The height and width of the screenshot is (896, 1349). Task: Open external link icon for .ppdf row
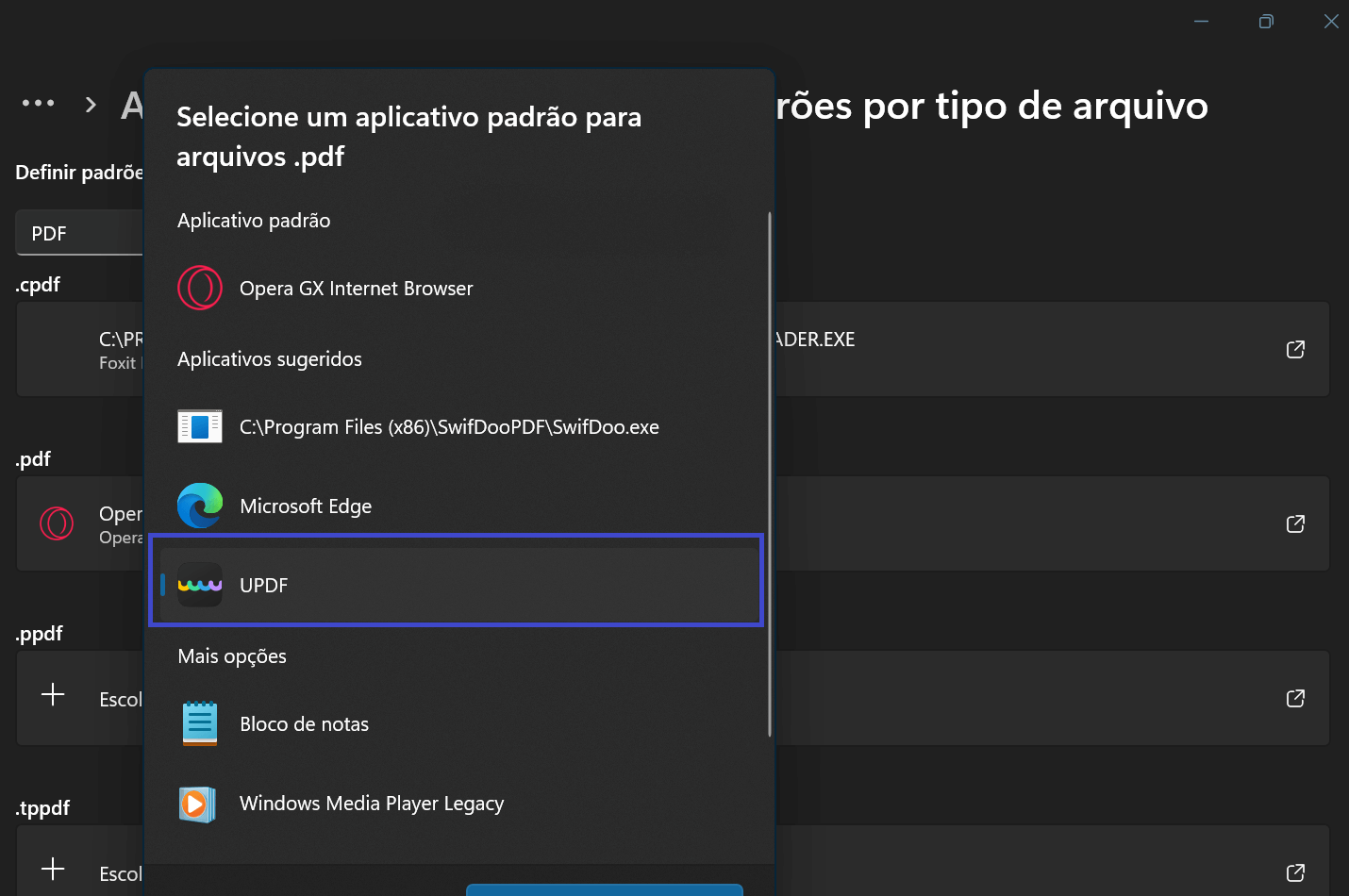(x=1295, y=698)
